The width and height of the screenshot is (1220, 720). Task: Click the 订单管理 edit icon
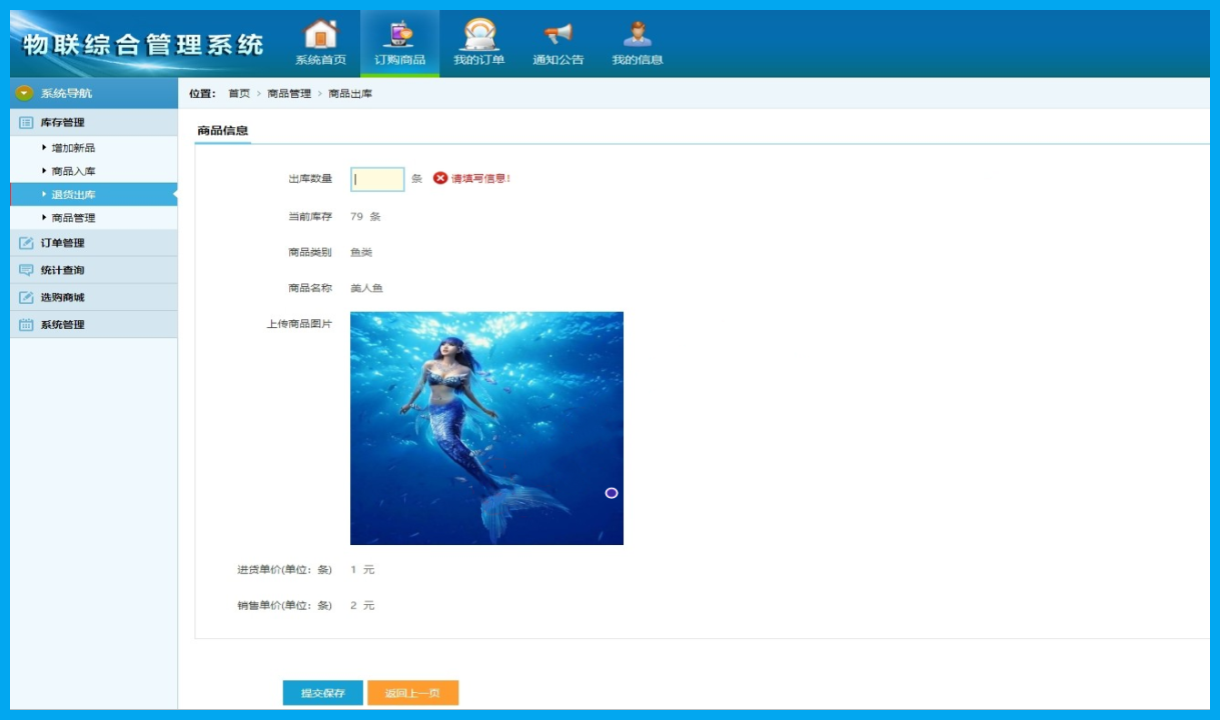pyautogui.click(x=27, y=243)
